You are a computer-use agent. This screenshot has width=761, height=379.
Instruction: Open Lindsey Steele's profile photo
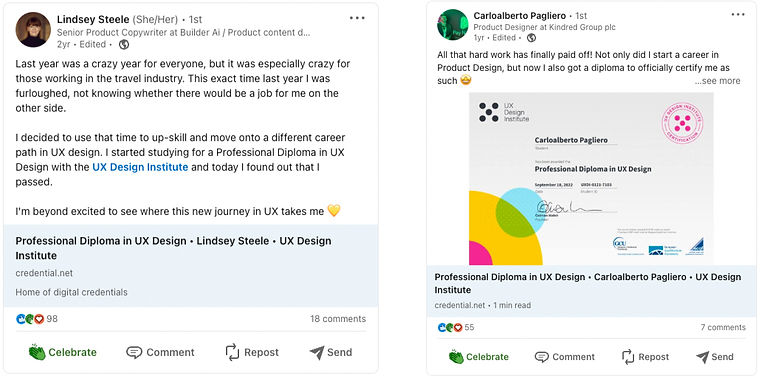33,30
